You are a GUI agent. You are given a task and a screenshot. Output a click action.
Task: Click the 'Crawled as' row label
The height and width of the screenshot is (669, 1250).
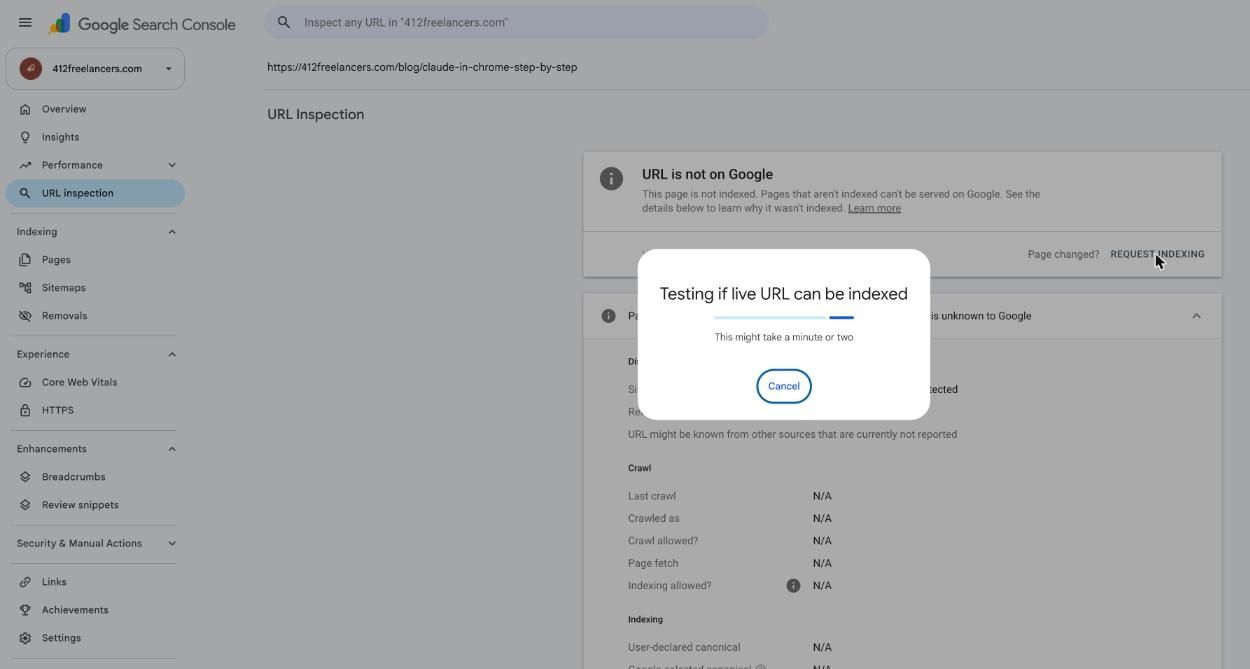(654, 518)
